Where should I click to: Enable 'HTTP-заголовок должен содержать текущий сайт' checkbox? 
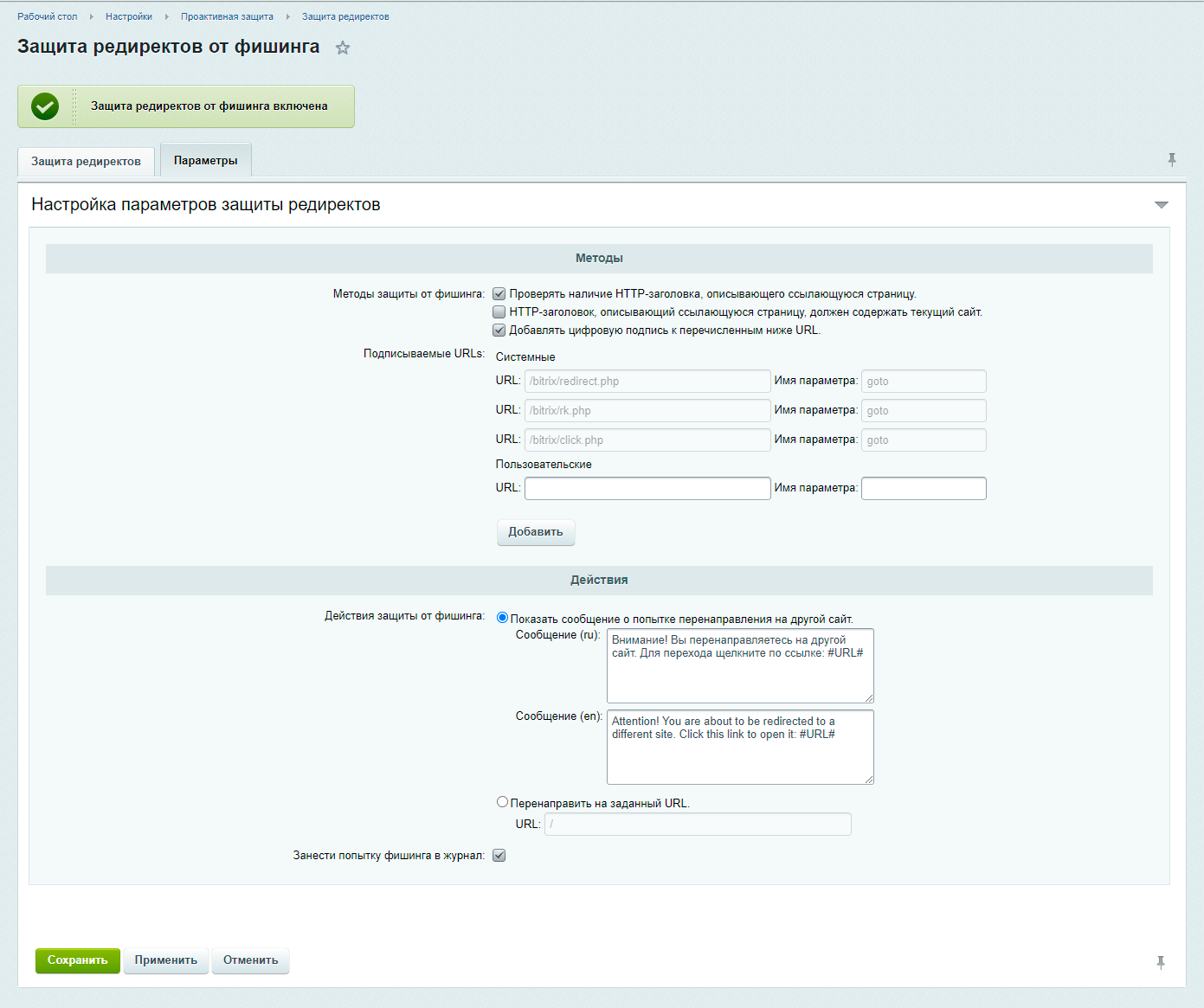pyautogui.click(x=499, y=312)
